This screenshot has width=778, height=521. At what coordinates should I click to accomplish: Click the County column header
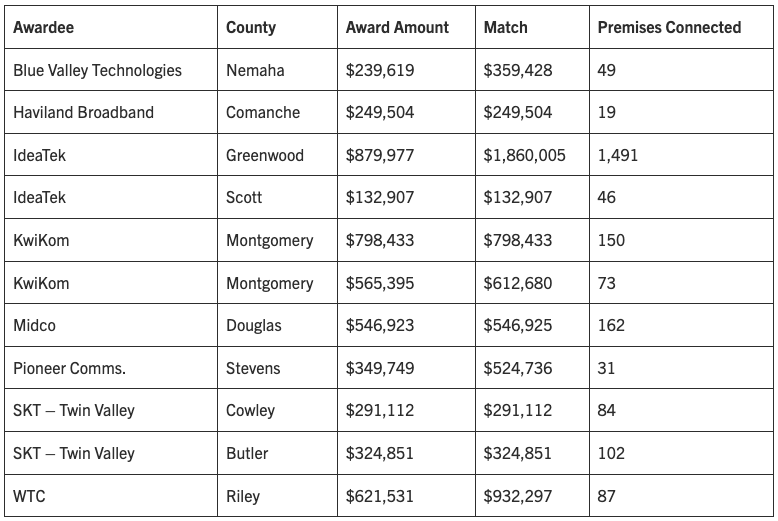point(251,28)
